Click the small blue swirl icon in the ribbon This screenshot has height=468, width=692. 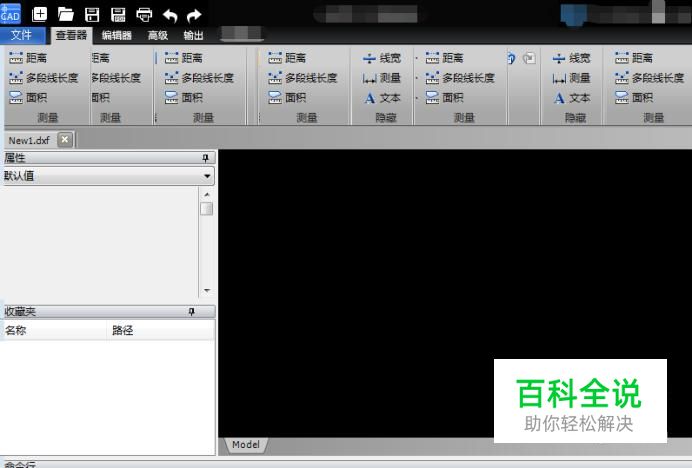(511, 58)
